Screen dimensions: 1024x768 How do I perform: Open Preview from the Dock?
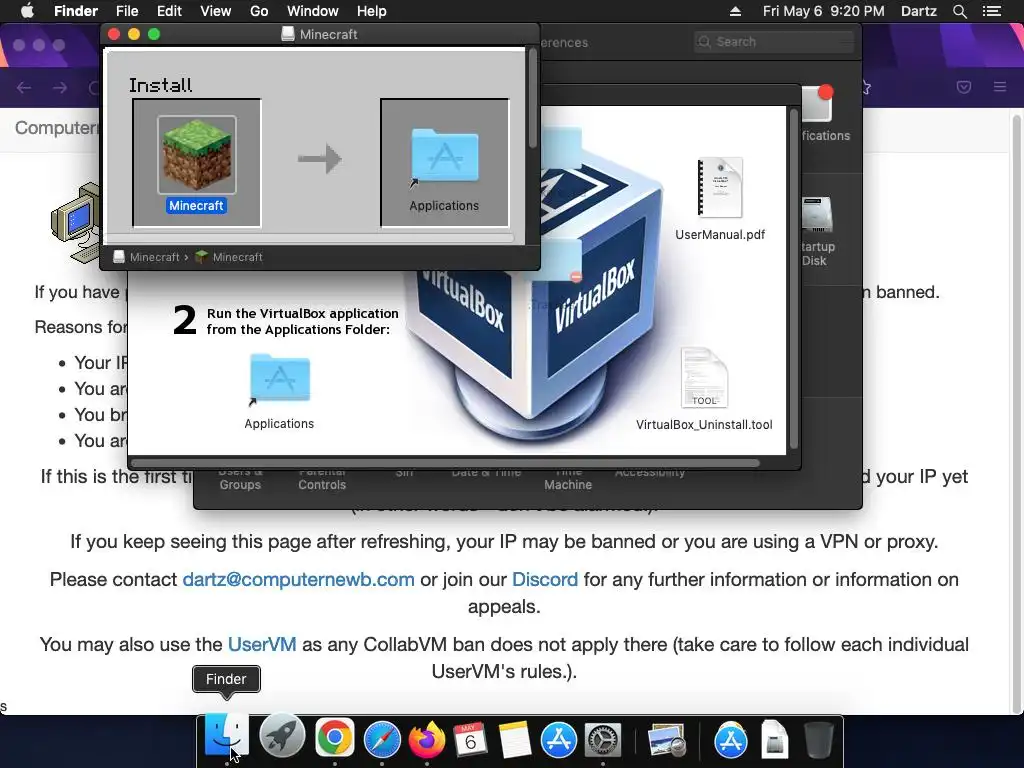[666, 740]
